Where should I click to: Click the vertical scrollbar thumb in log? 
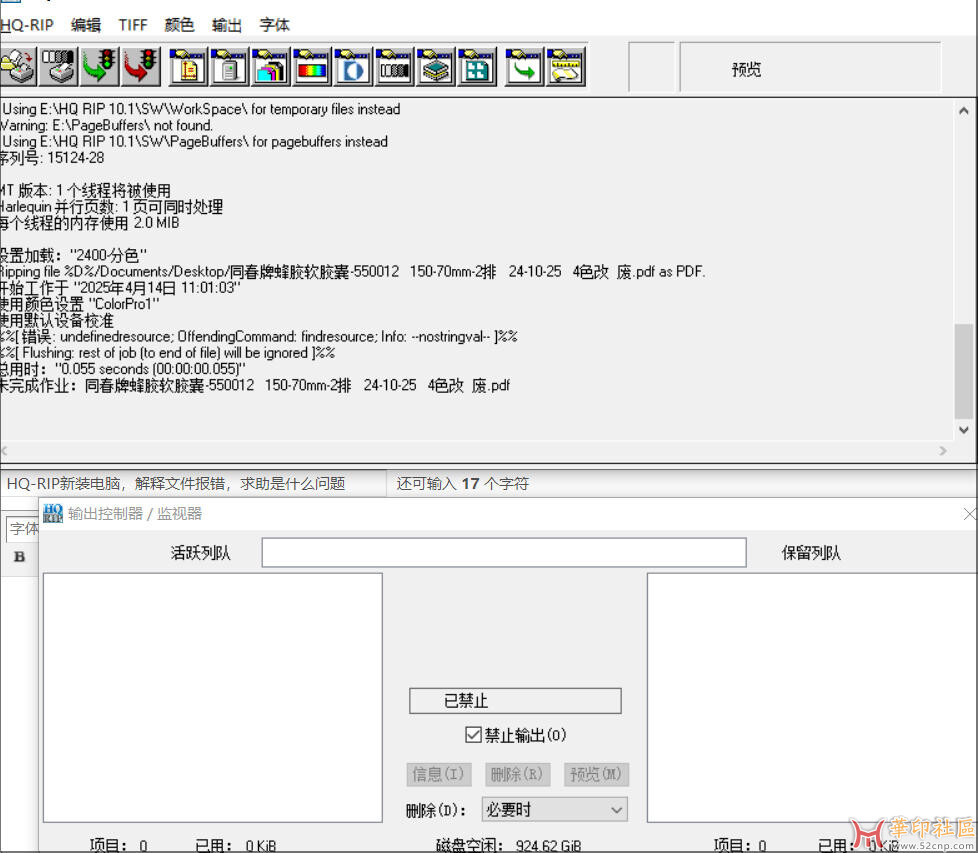click(964, 371)
